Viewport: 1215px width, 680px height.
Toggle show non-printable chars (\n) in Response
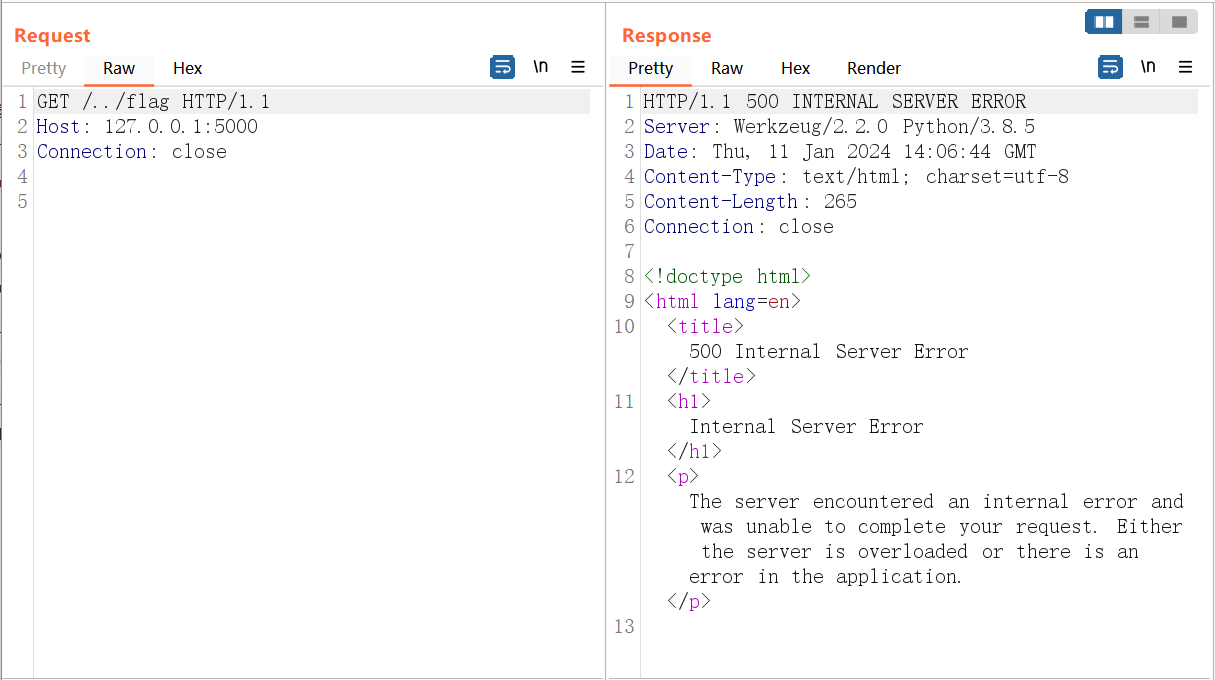click(x=1148, y=67)
